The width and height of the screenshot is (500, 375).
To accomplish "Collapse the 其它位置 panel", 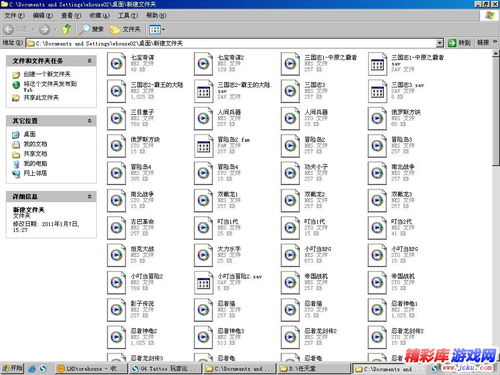I will (89, 121).
